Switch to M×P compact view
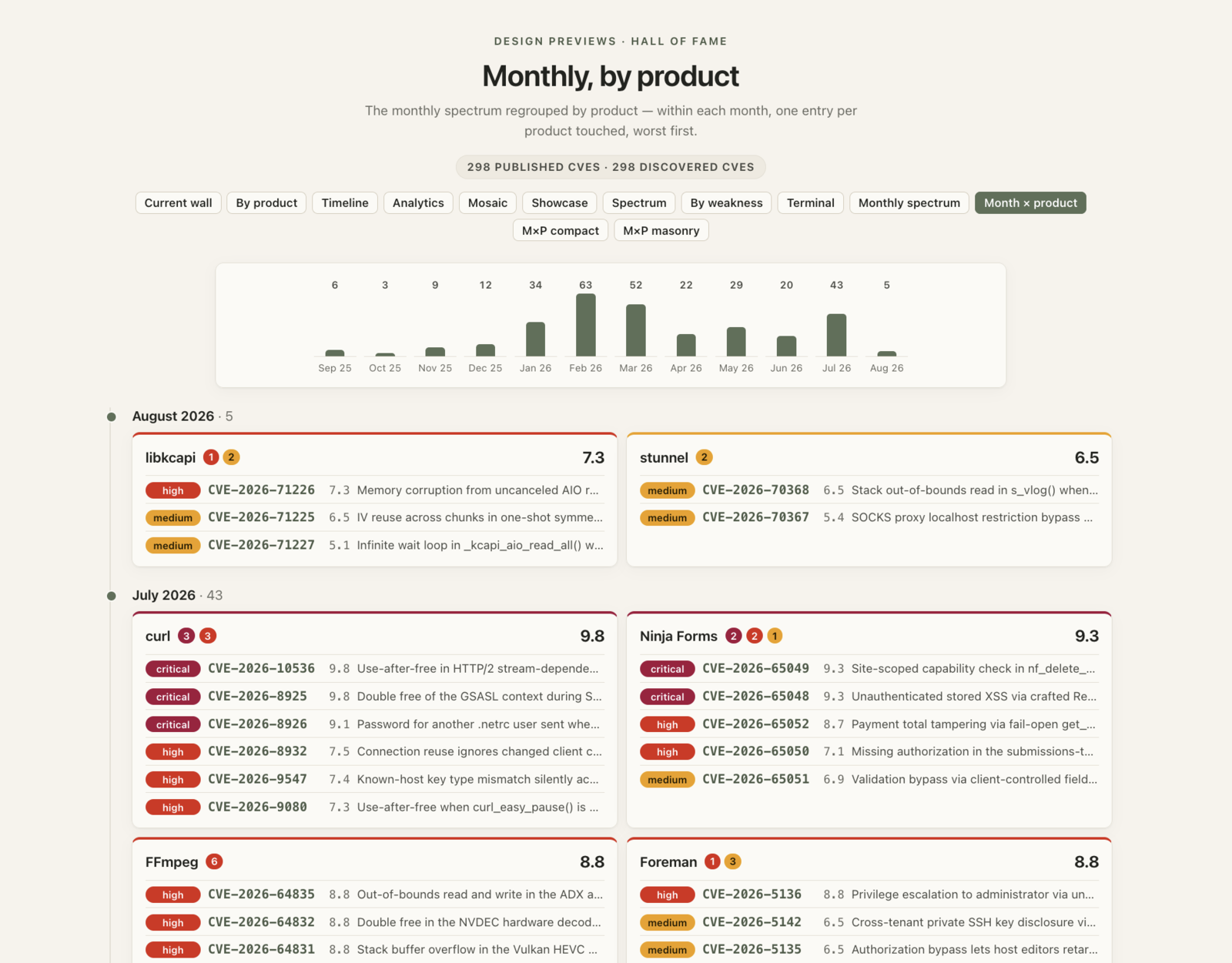 point(561,230)
